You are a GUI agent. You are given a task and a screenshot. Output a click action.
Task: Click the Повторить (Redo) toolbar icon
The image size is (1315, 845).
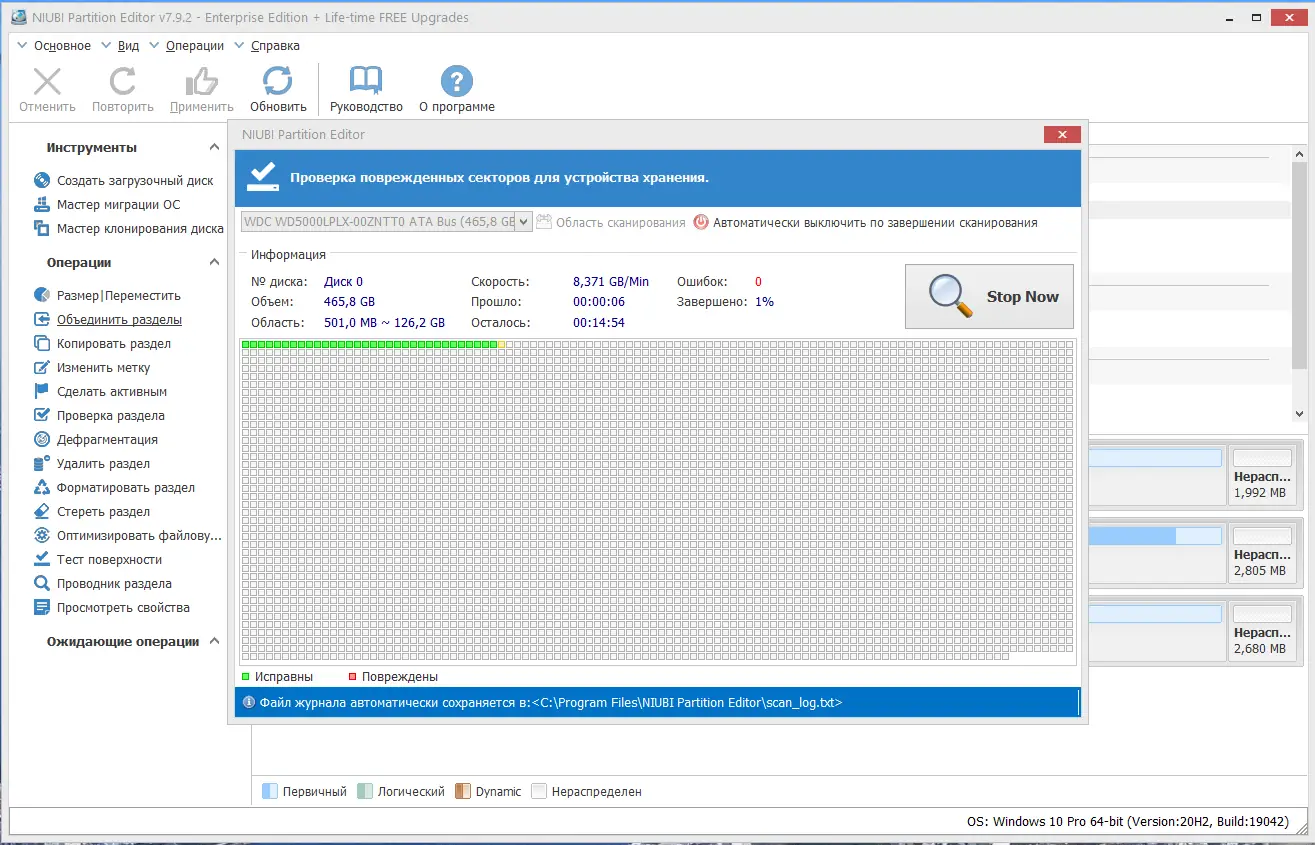[x=123, y=82]
